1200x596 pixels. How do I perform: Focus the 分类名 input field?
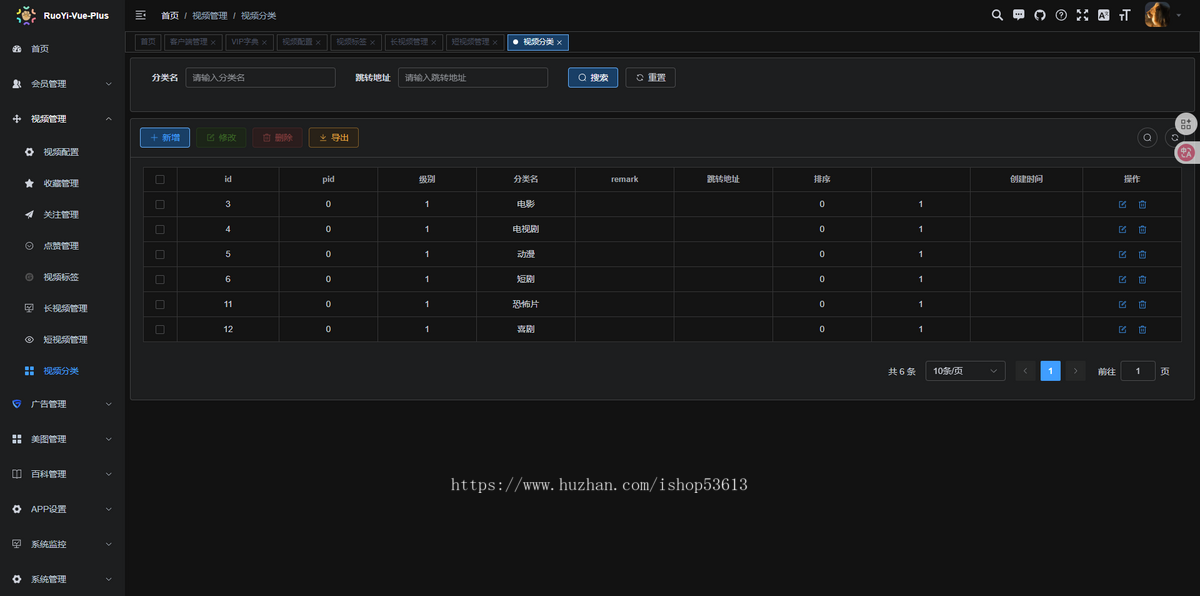pyautogui.click(x=260, y=77)
